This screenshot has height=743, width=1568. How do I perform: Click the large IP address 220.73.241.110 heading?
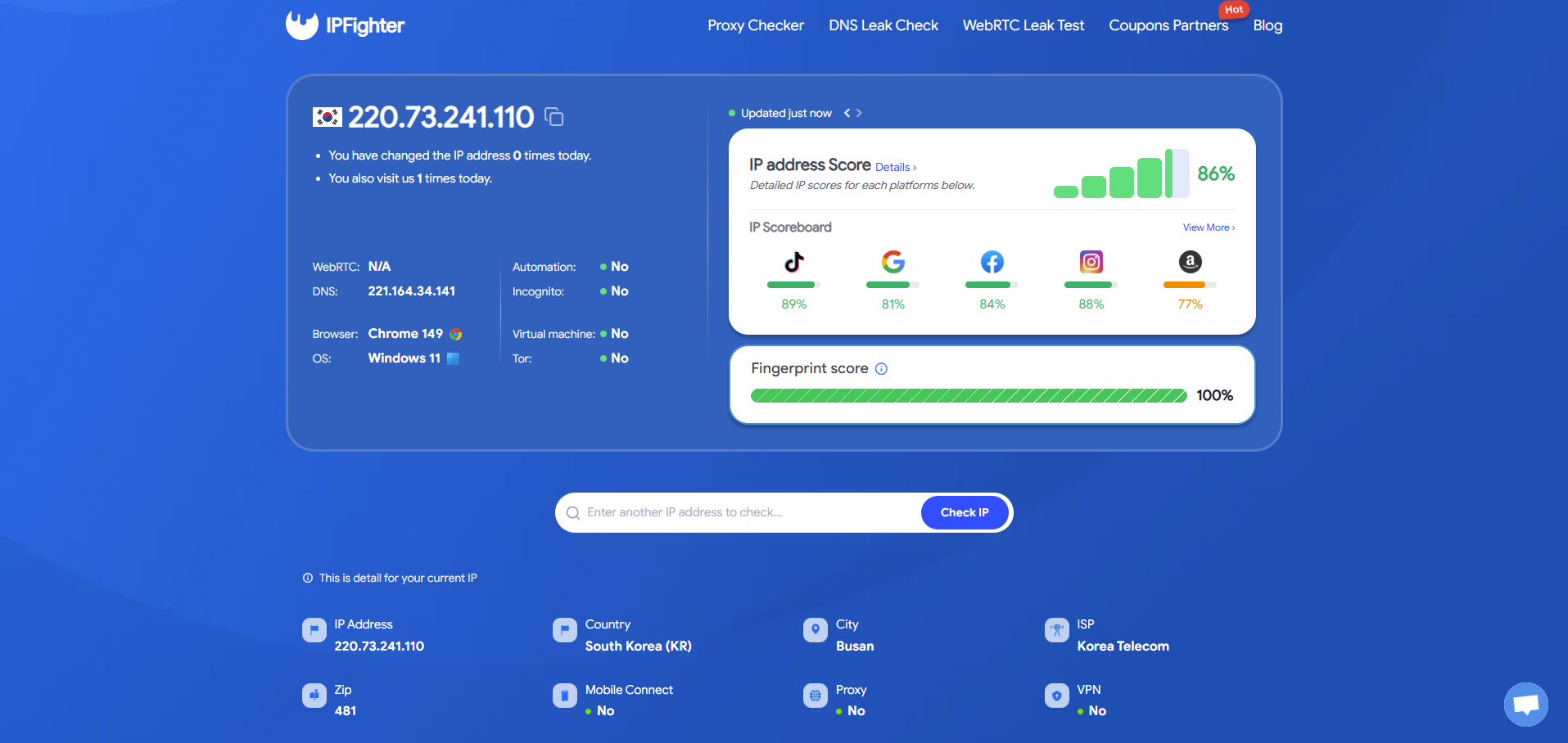coord(441,117)
